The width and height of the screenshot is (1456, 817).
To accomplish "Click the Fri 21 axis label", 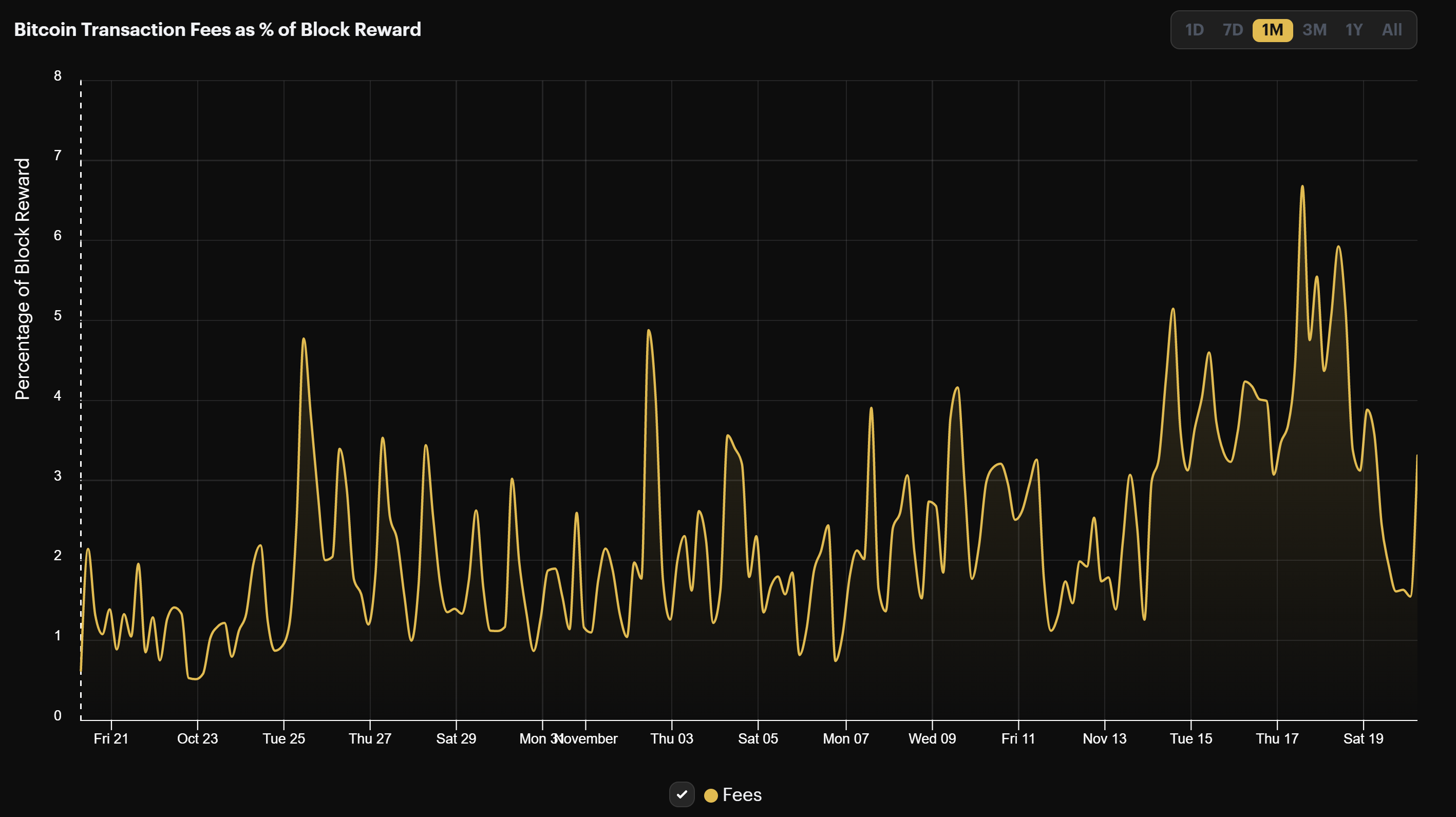I will coord(111,738).
